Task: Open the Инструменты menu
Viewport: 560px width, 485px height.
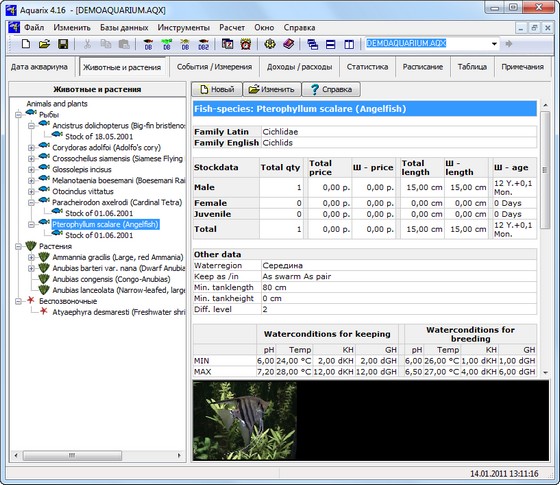Action: click(184, 28)
